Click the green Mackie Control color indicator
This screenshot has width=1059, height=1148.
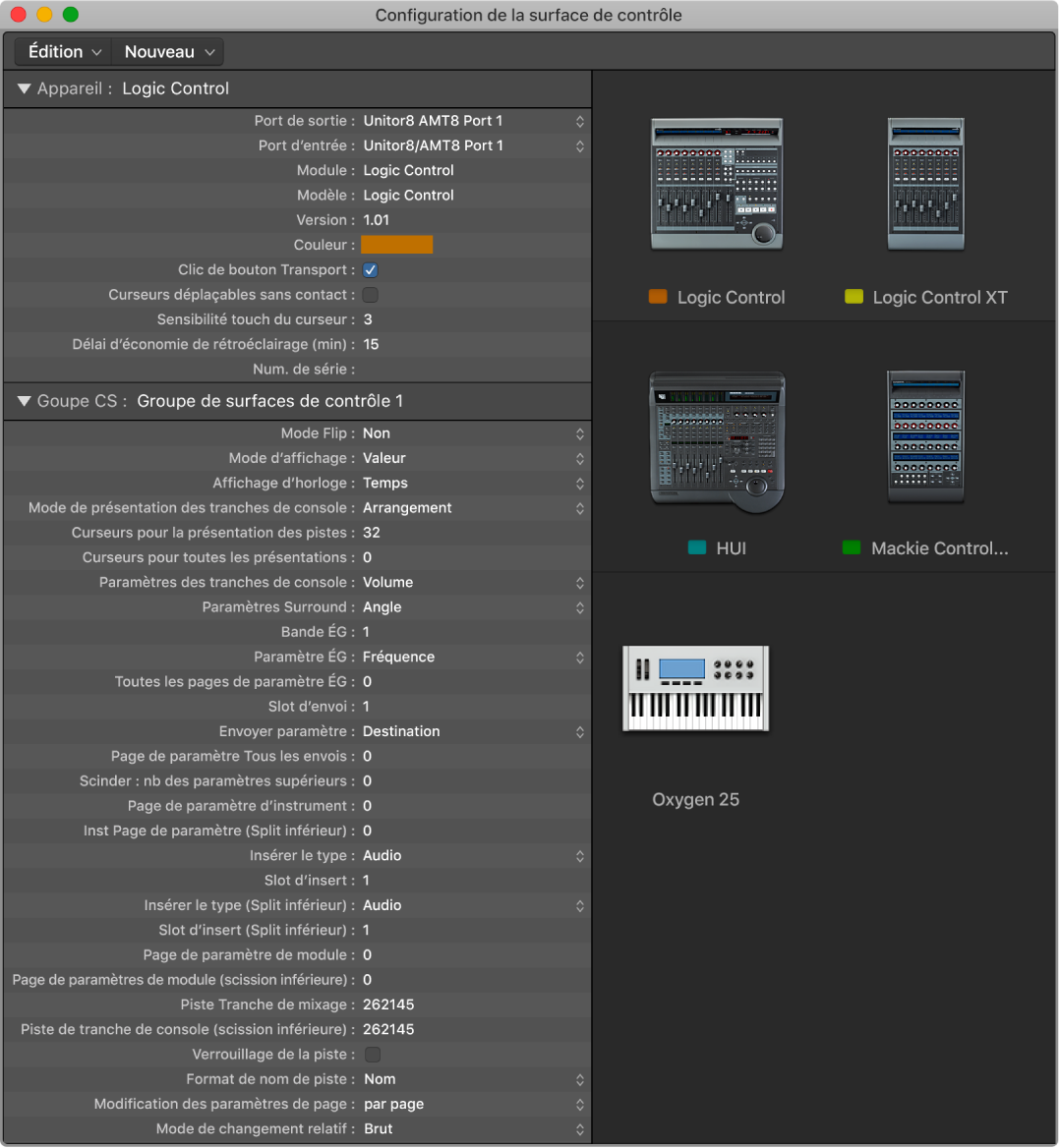click(x=852, y=547)
